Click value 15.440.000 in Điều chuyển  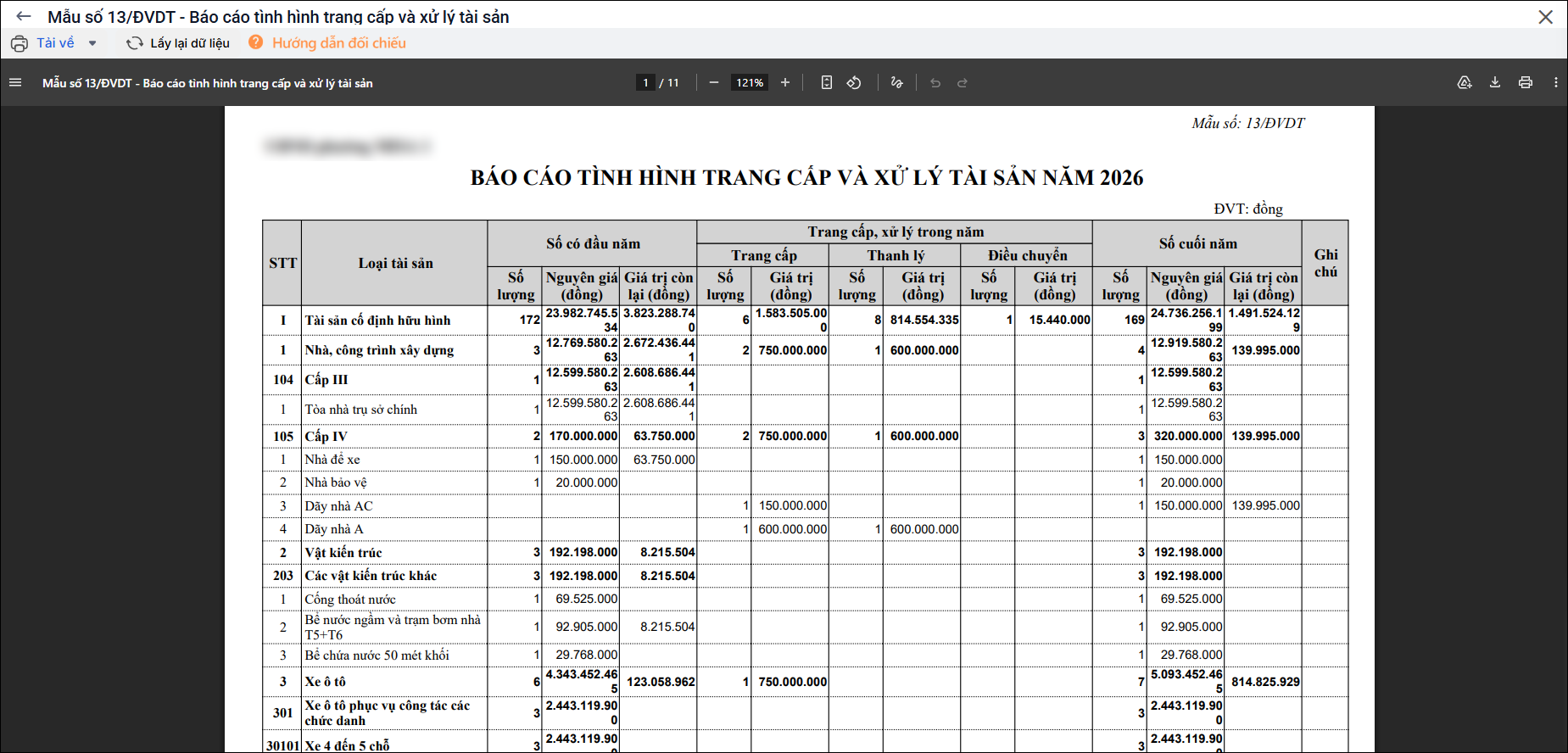tap(1059, 320)
